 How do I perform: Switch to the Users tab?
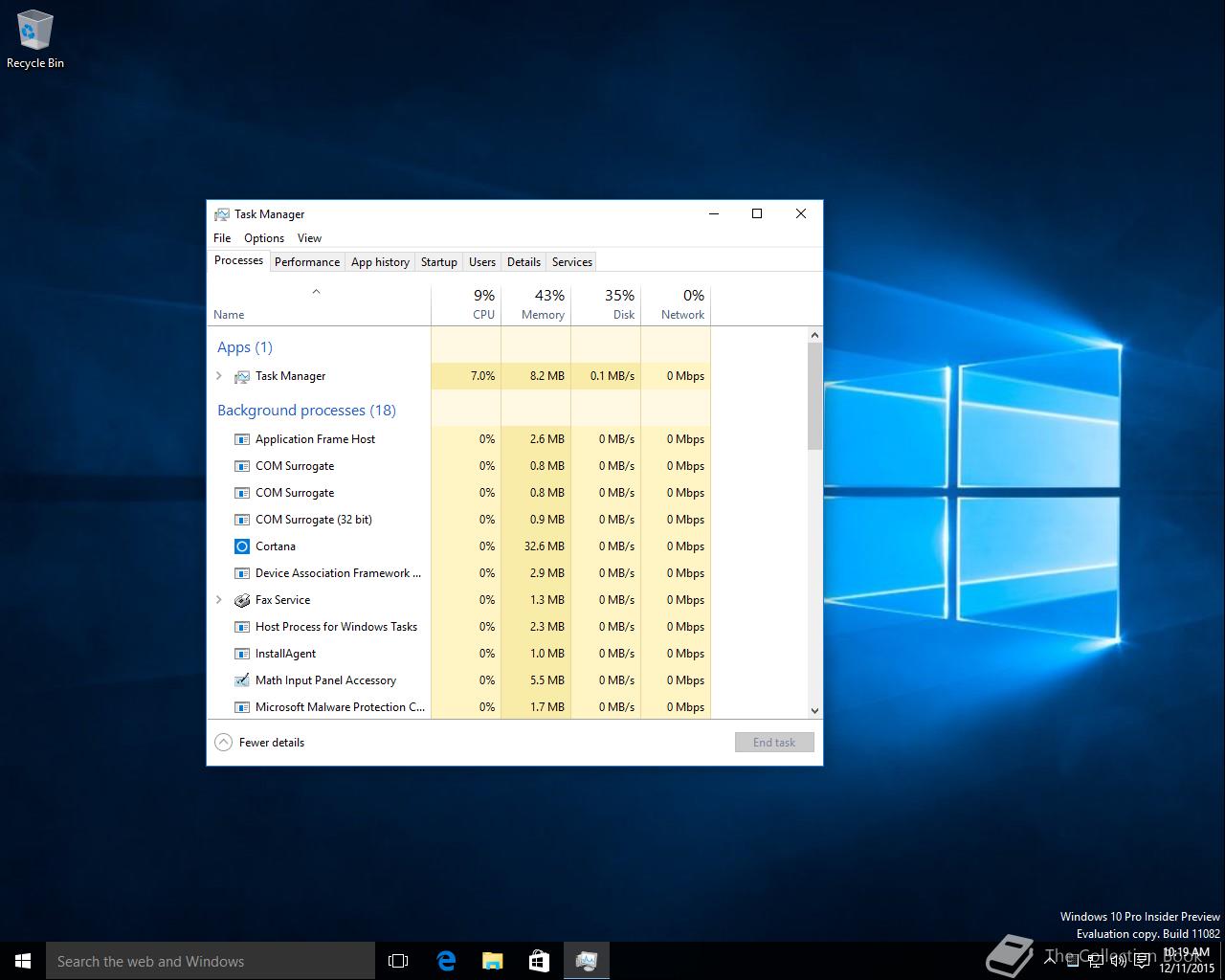click(482, 262)
